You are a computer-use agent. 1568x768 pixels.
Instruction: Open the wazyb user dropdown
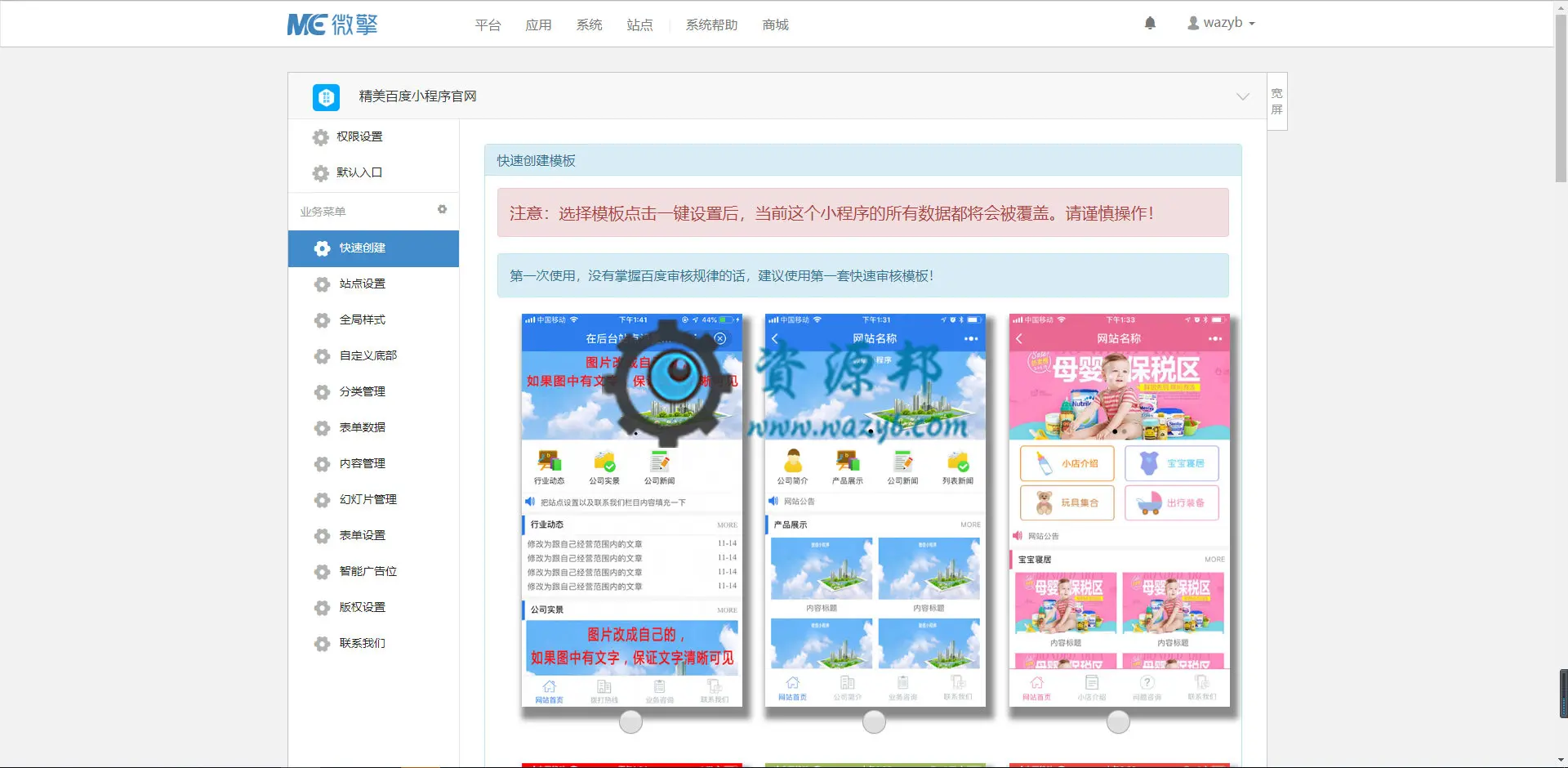pyautogui.click(x=1221, y=23)
